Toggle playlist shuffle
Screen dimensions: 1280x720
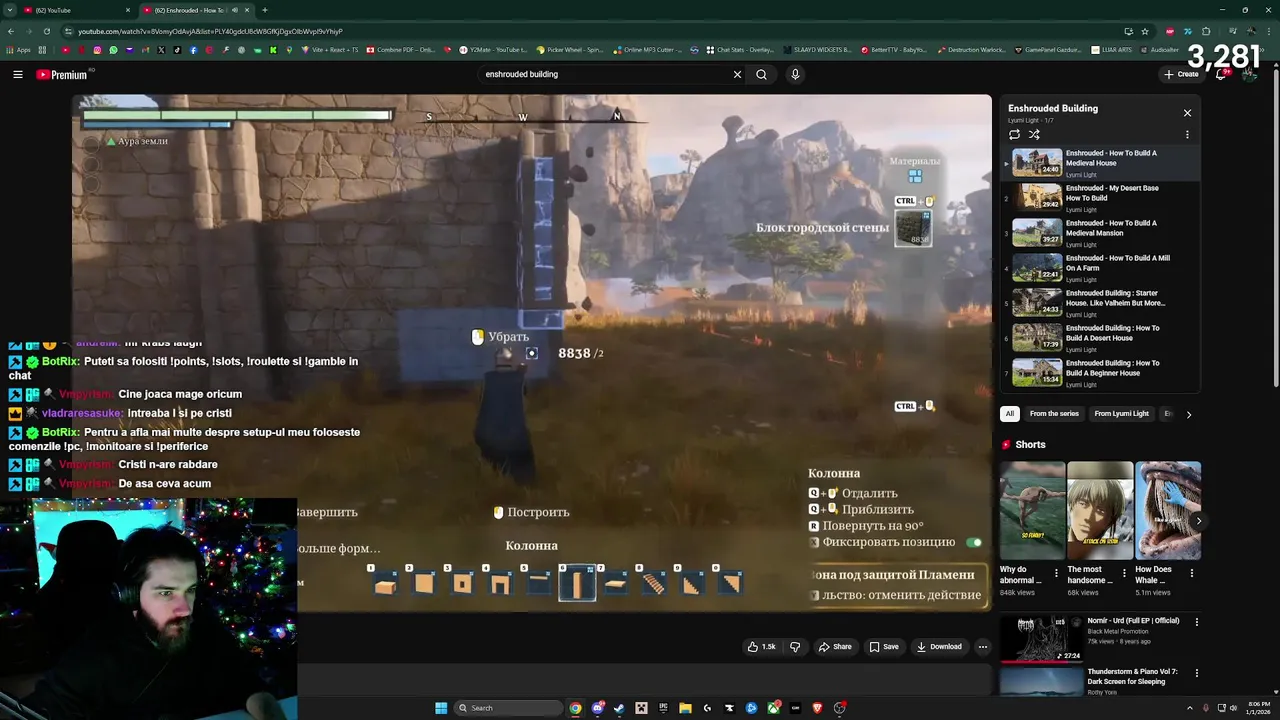1034,134
